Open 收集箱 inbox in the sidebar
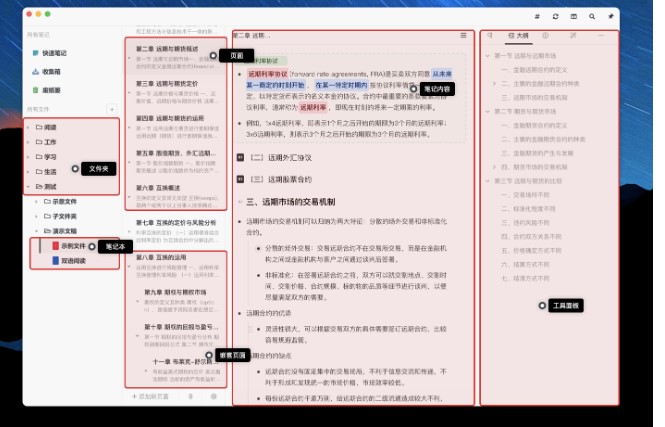 51,70
